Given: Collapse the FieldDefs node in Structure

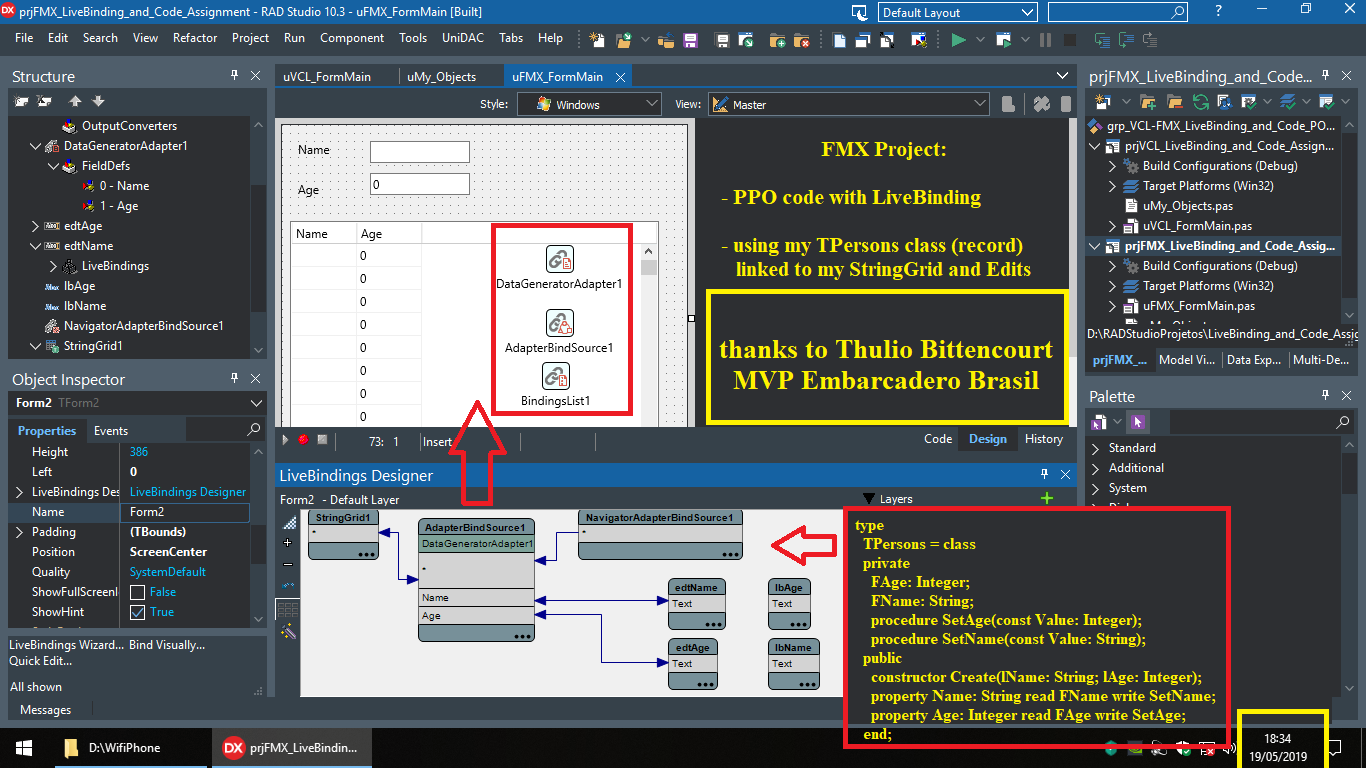Looking at the screenshot, I should tap(54, 166).
